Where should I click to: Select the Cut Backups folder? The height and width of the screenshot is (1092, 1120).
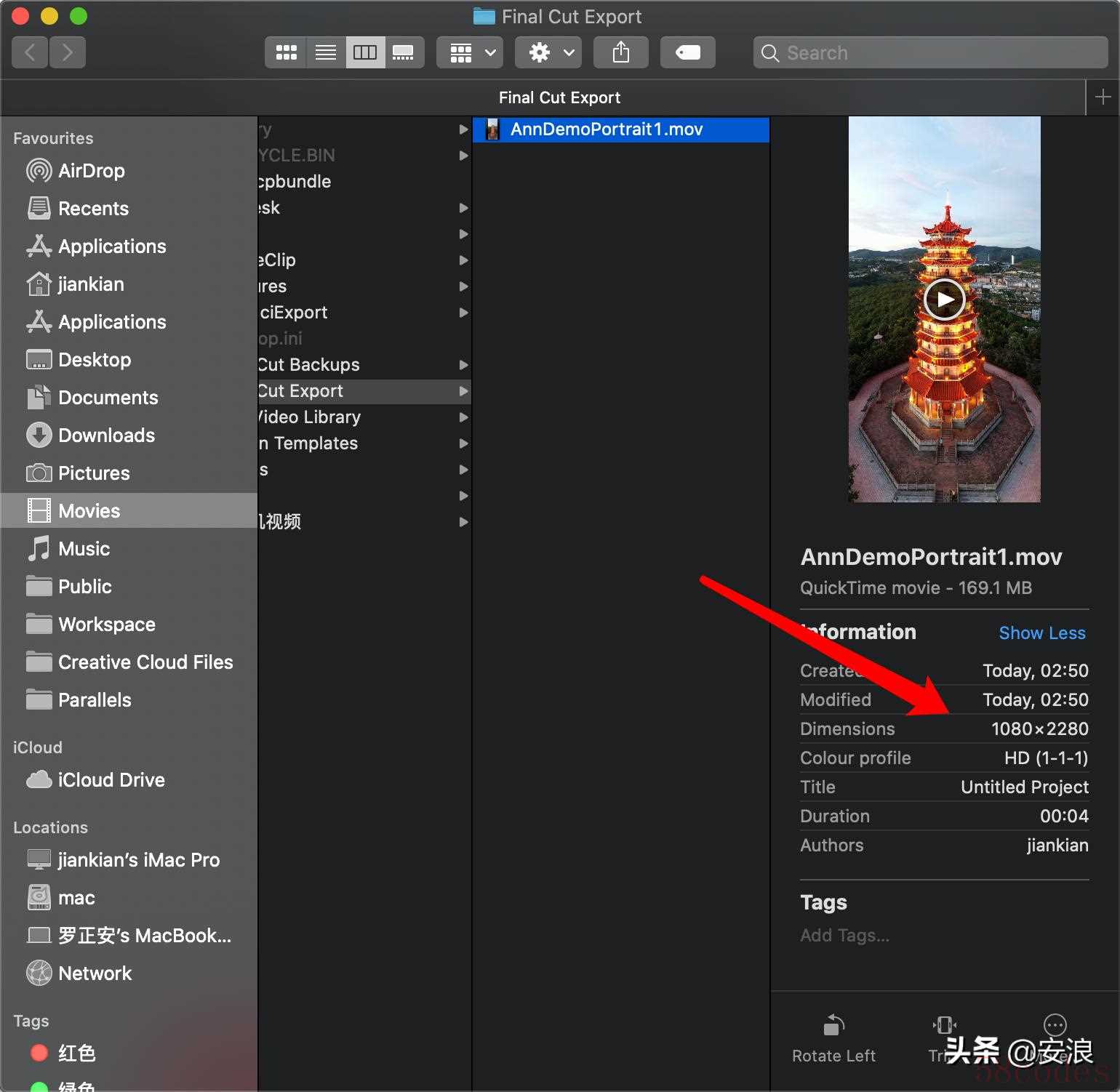click(364, 365)
